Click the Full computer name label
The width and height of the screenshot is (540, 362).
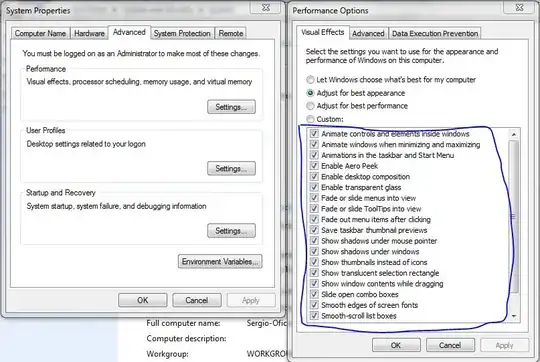[x=183, y=323]
